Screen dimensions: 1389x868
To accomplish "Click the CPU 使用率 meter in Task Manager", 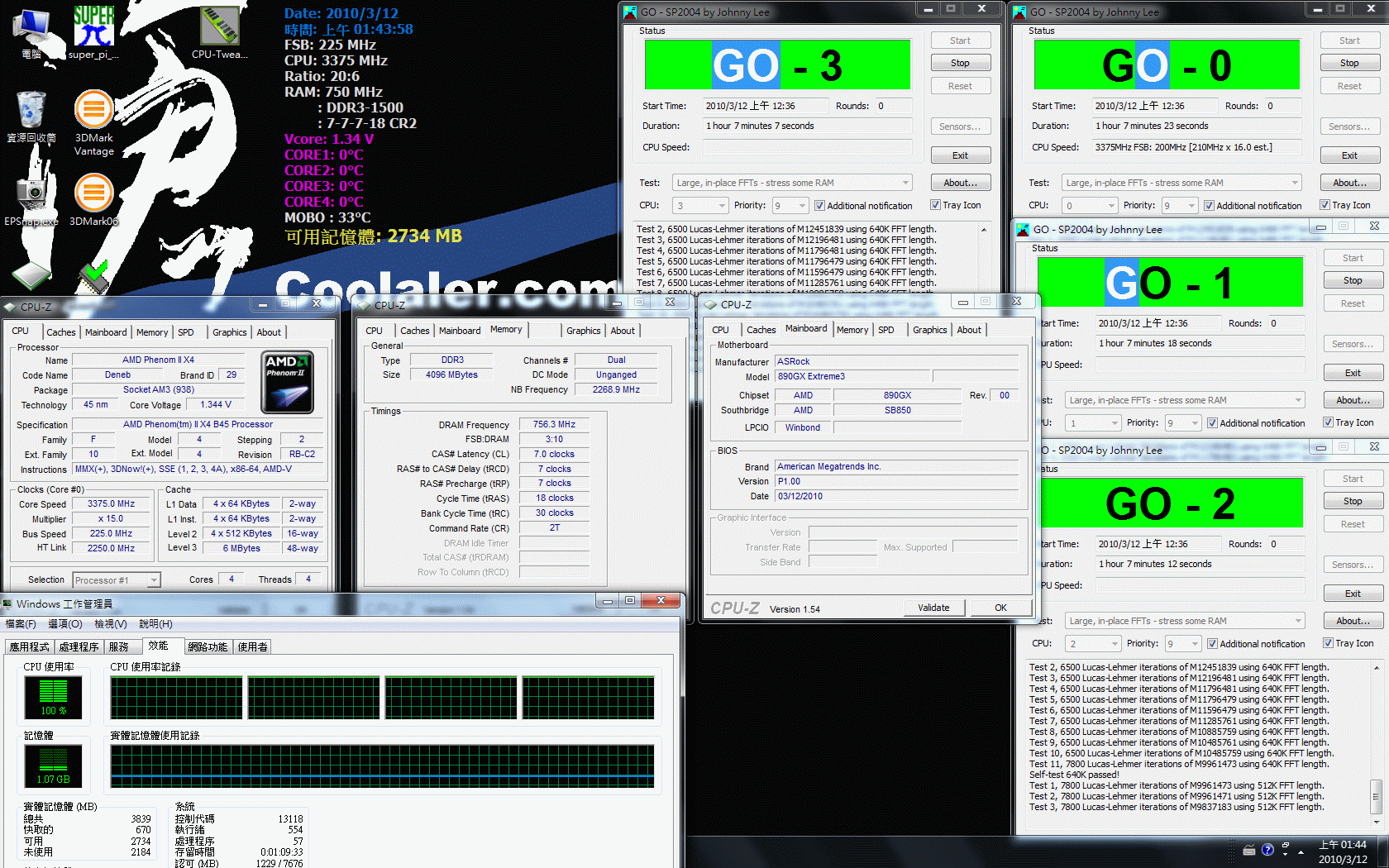I will pos(53,697).
